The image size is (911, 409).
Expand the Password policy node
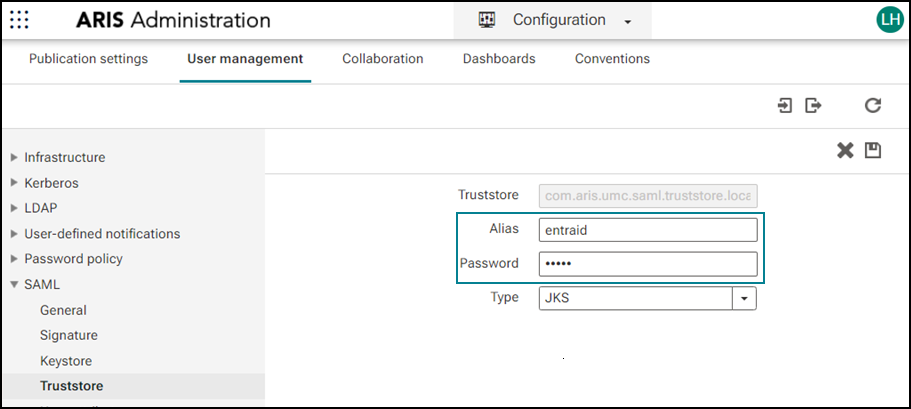[x=15, y=259]
